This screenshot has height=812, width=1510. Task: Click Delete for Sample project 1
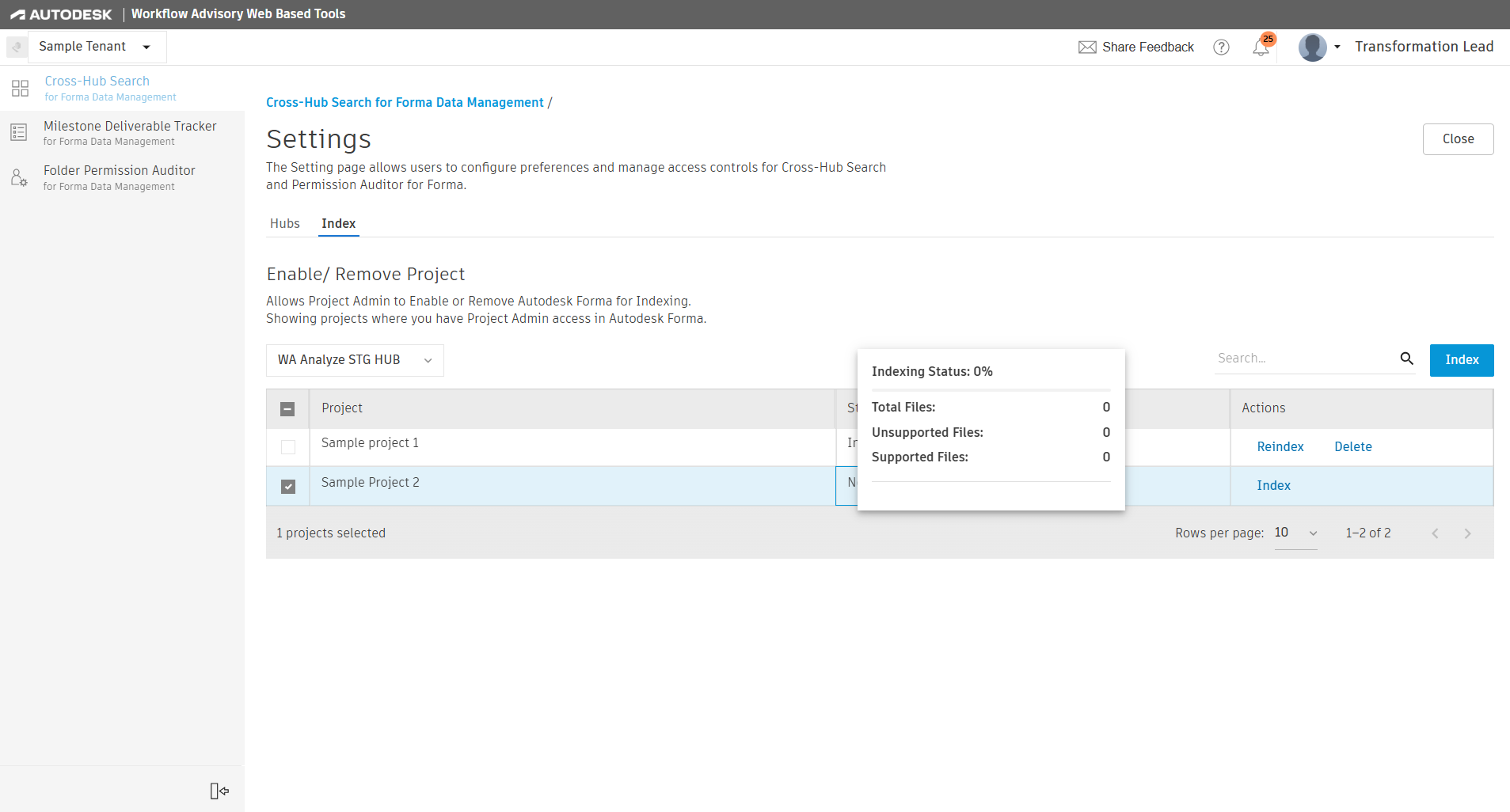click(1352, 447)
